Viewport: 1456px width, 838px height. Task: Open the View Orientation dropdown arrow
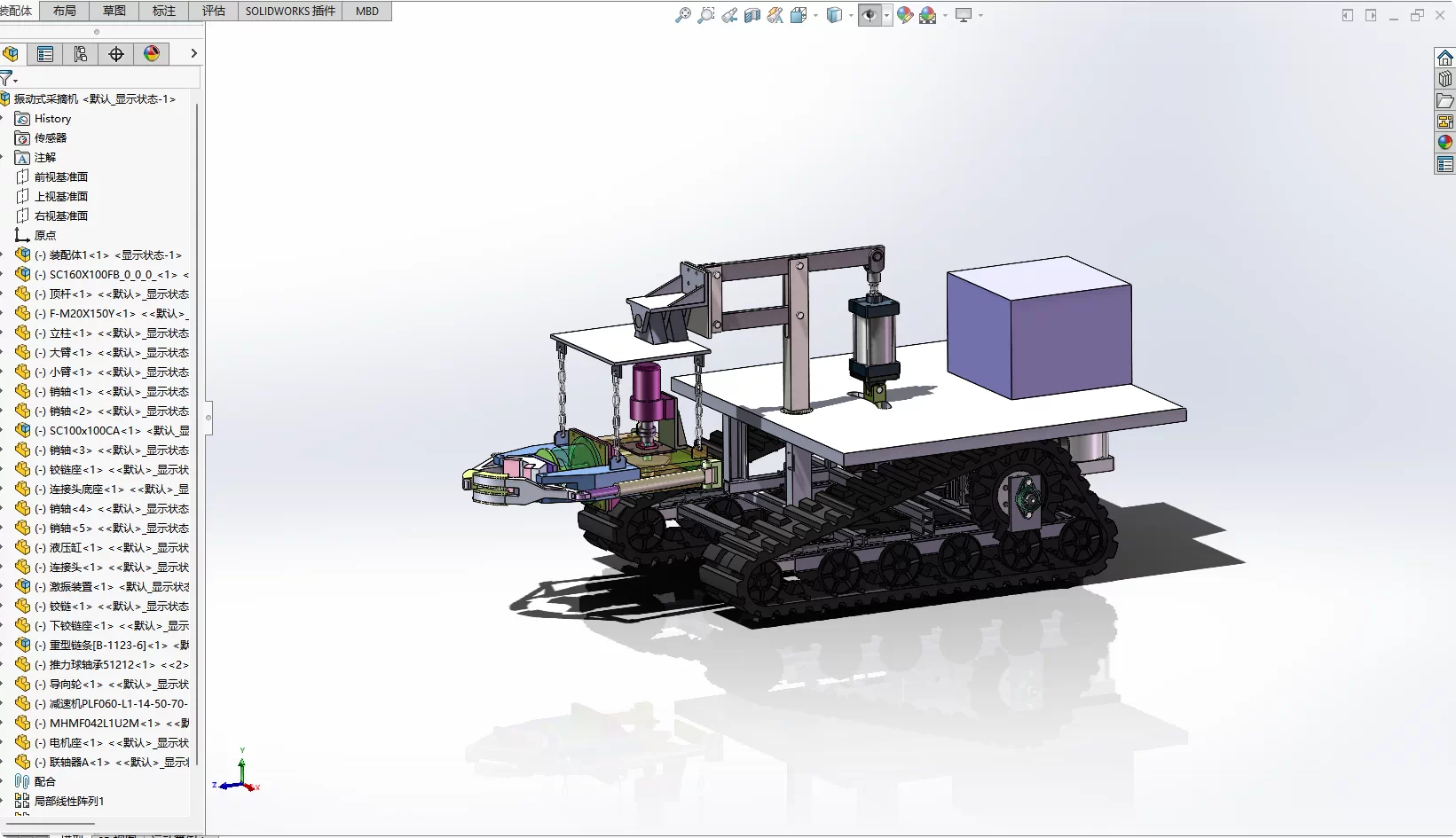pyautogui.click(x=815, y=15)
